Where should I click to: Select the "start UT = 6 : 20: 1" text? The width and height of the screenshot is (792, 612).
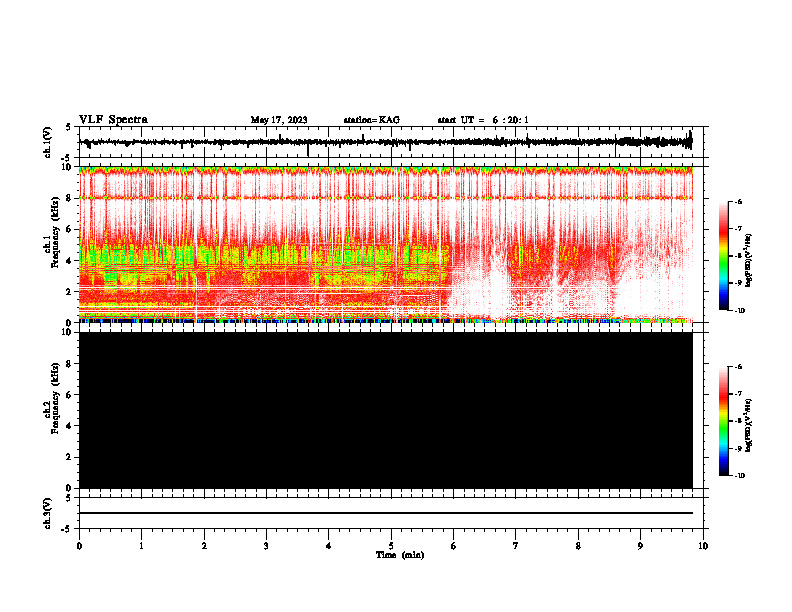pos(483,120)
